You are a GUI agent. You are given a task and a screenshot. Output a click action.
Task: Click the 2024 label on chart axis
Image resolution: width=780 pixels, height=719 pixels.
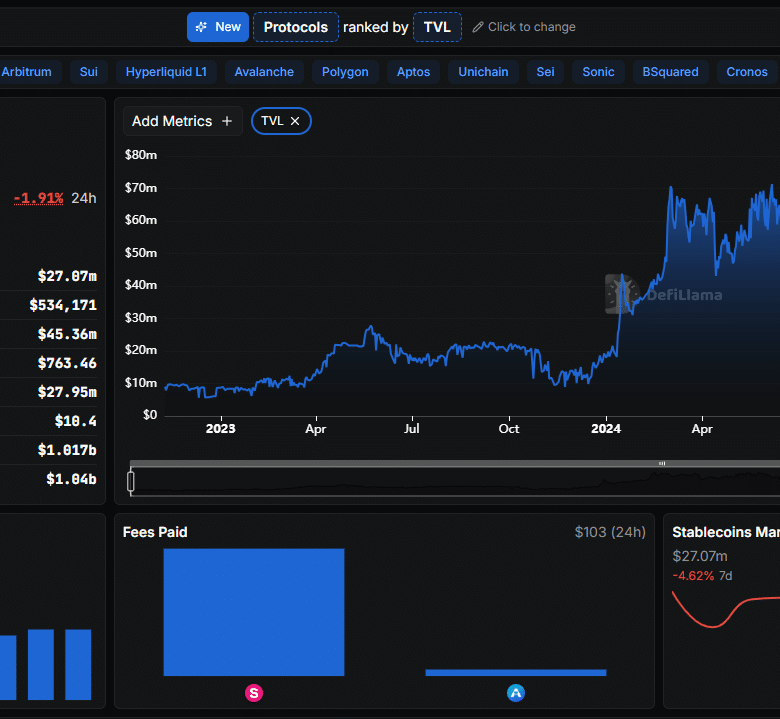(606, 428)
